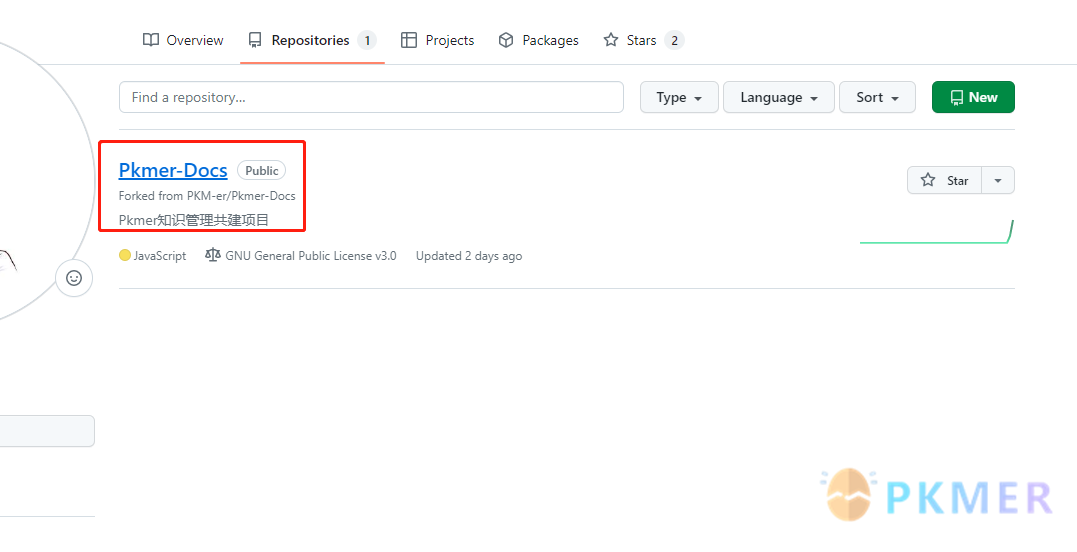Open the Pkmer-Docs repository link
The width and height of the screenshot is (1077, 552).
pyautogui.click(x=173, y=170)
